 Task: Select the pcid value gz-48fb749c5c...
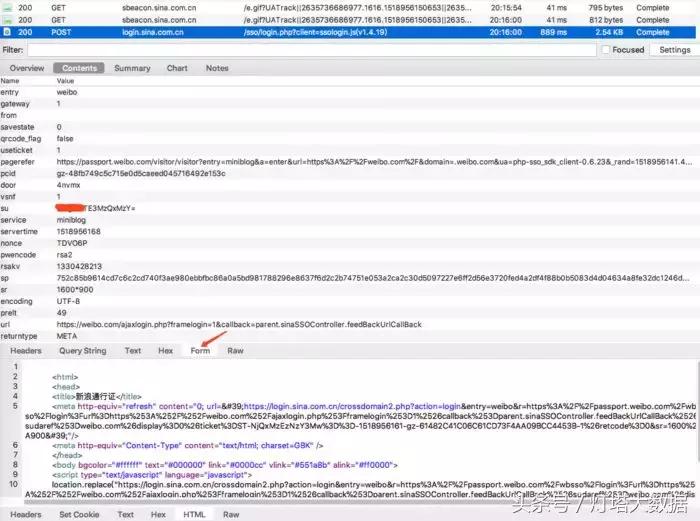(x=141, y=173)
